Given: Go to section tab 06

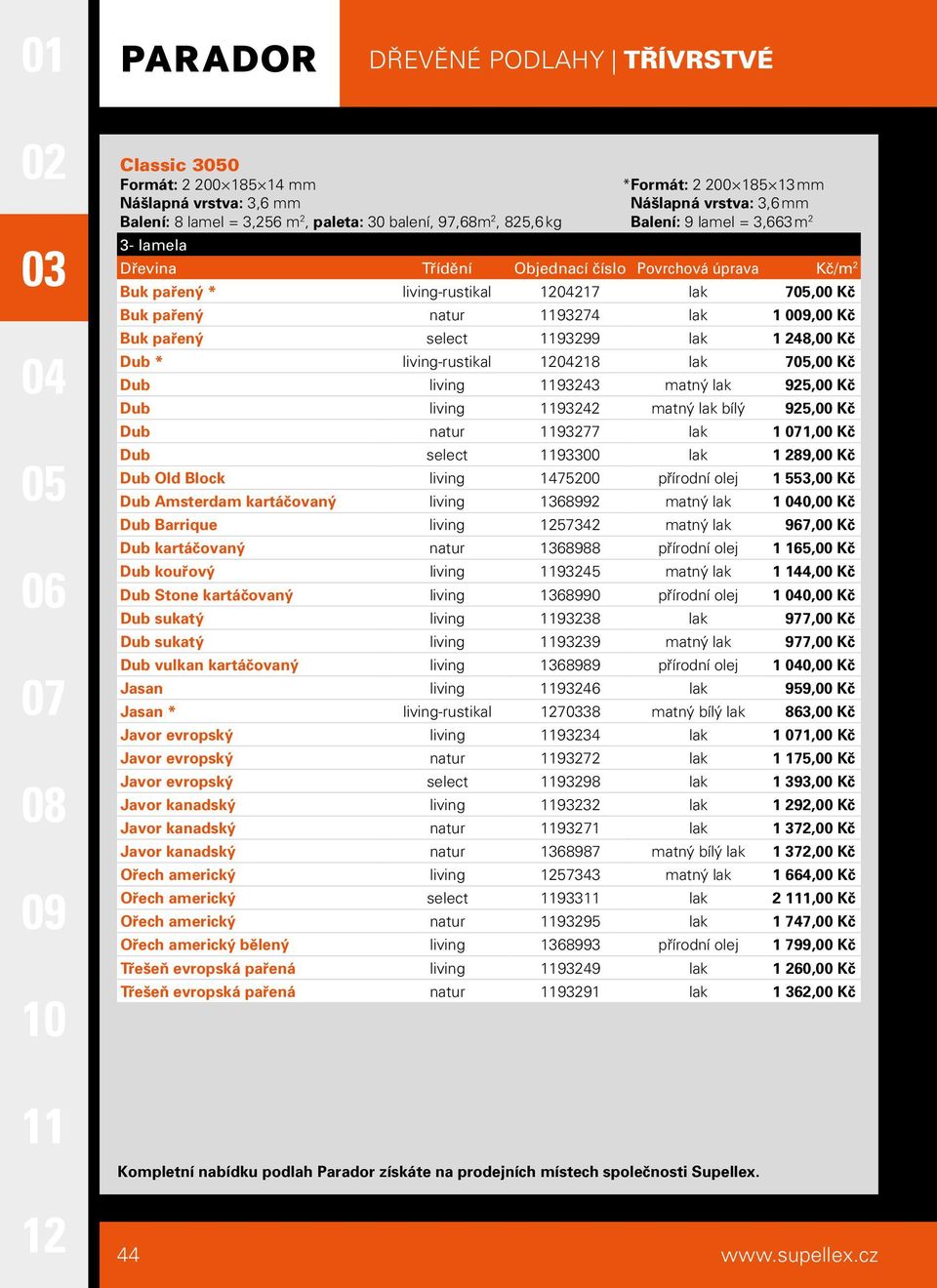Looking at the screenshot, I should tap(43, 591).
